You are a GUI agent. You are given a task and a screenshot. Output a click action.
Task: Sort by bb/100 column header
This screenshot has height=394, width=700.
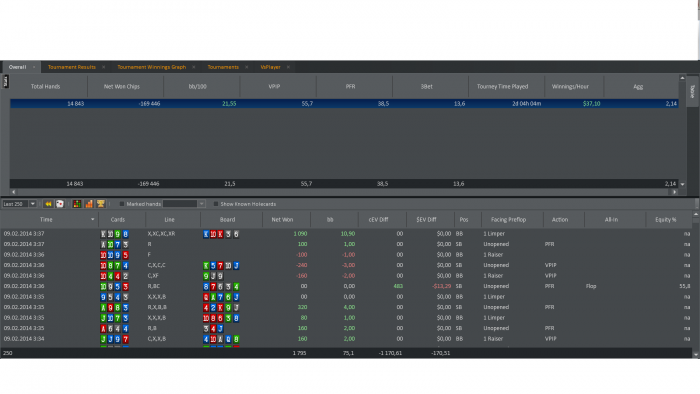[x=198, y=87]
